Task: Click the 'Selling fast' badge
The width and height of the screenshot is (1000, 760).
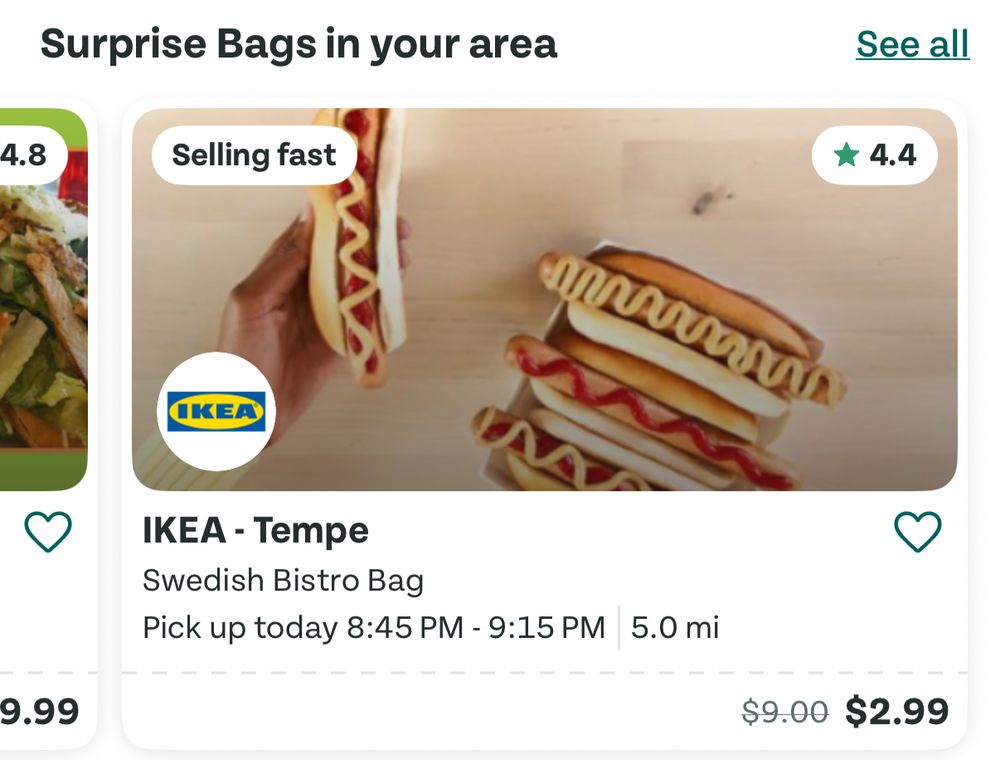Action: [x=253, y=154]
